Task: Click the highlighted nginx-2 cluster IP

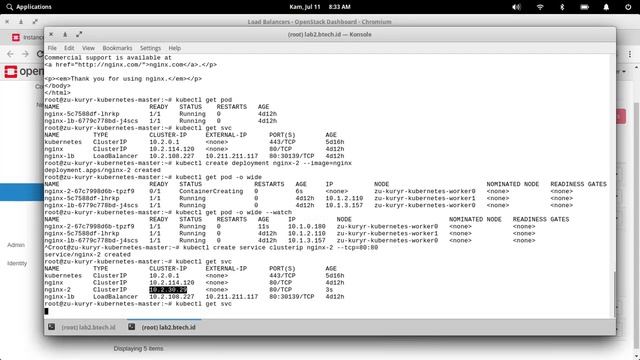Action: 168,290
